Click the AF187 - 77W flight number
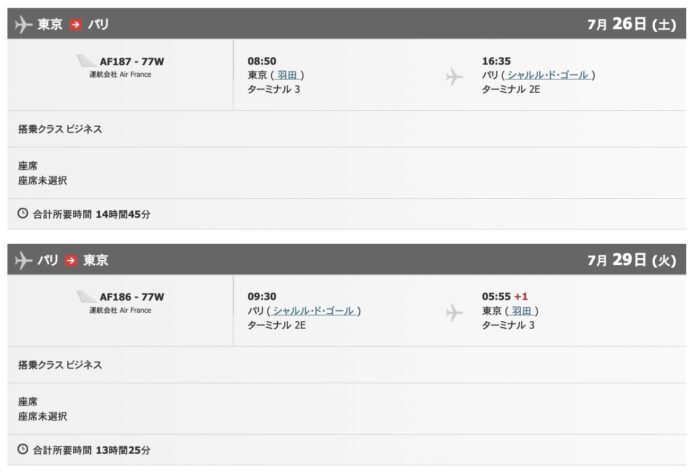This screenshot has width=700, height=476. coord(132,62)
